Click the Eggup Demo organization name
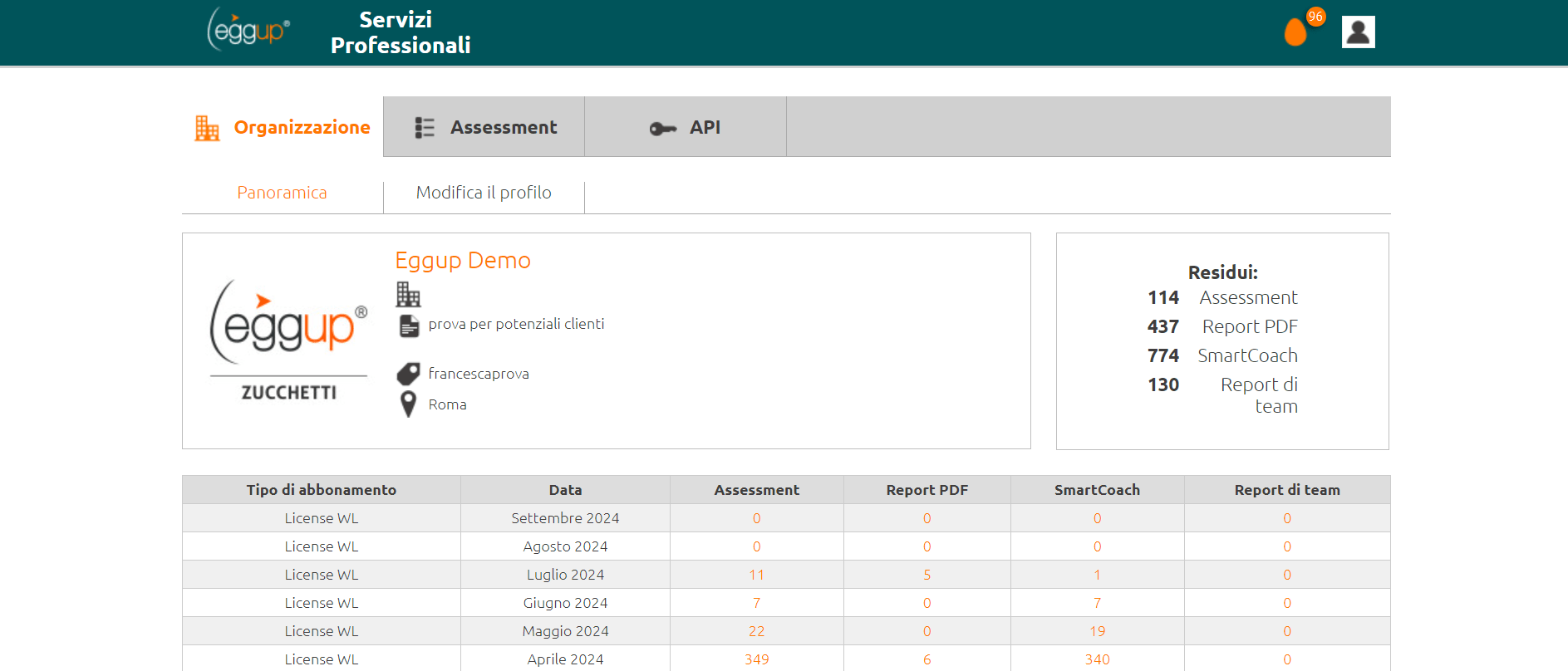Screen dimensions: 1568x671 click(x=463, y=261)
